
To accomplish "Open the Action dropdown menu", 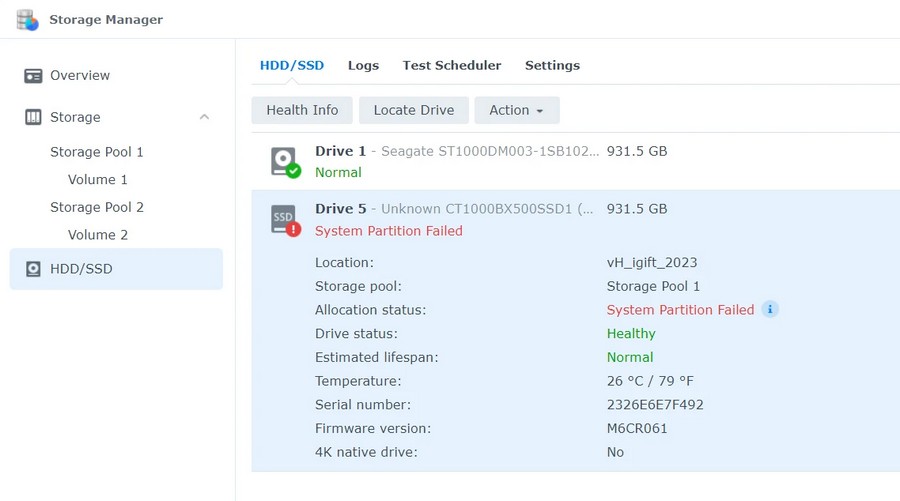I will 516,110.
